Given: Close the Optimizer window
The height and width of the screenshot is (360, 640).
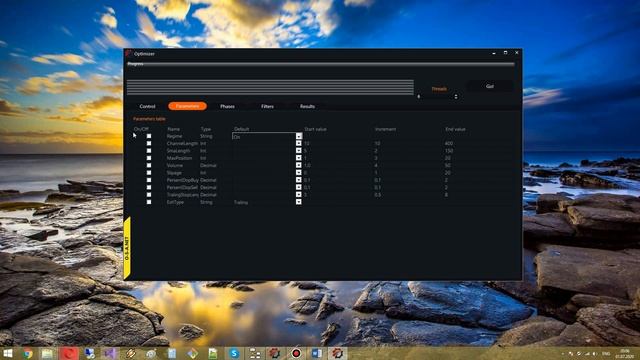Looking at the screenshot, I should [517, 53].
